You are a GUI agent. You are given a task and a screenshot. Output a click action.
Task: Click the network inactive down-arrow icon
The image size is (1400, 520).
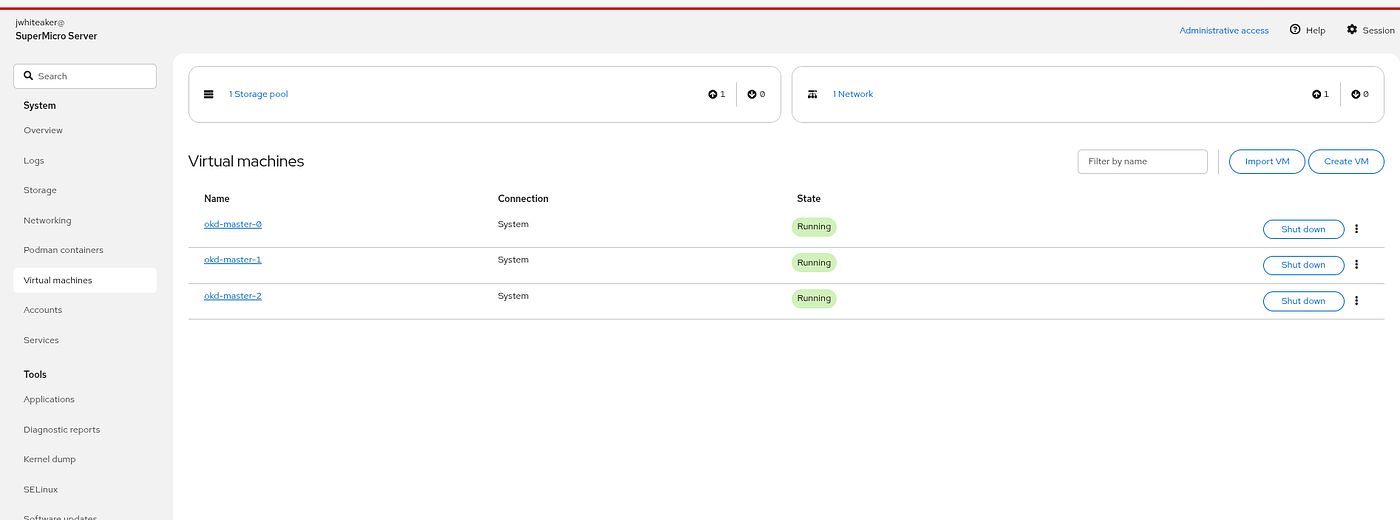pyautogui.click(x=1356, y=94)
